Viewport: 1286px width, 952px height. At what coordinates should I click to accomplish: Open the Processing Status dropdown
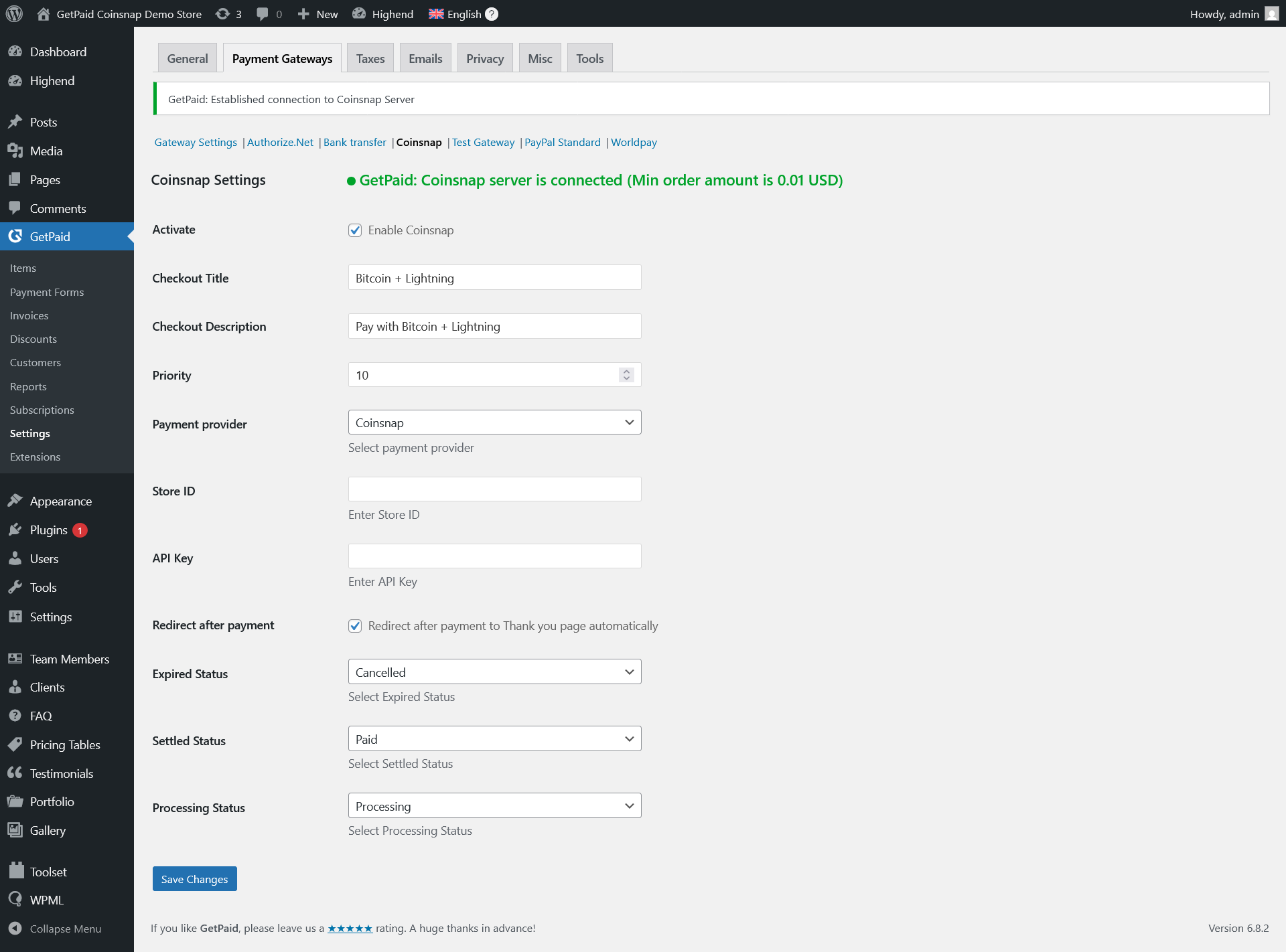coord(494,805)
